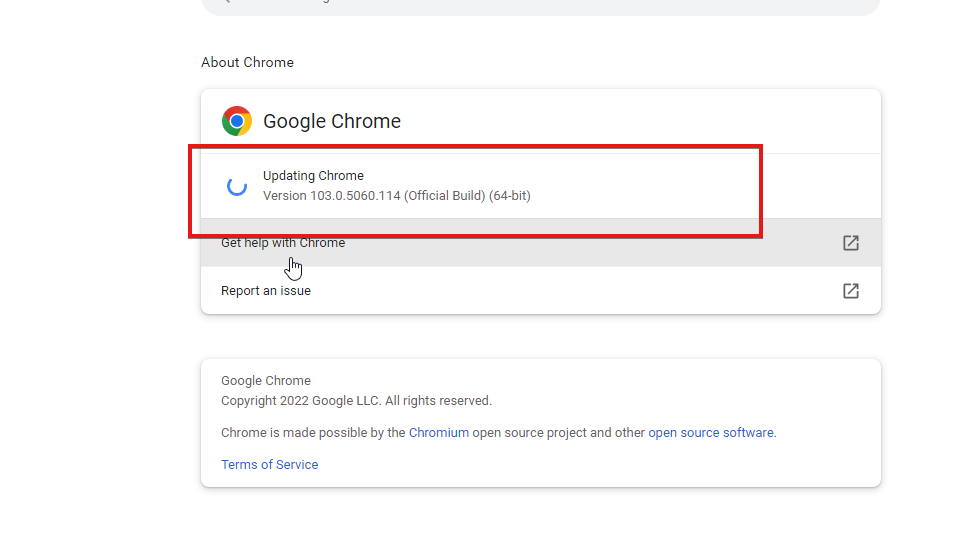Select the Version 103.0.5060.114 text line
Image resolution: width=972 pixels, height=545 pixels.
397,196
